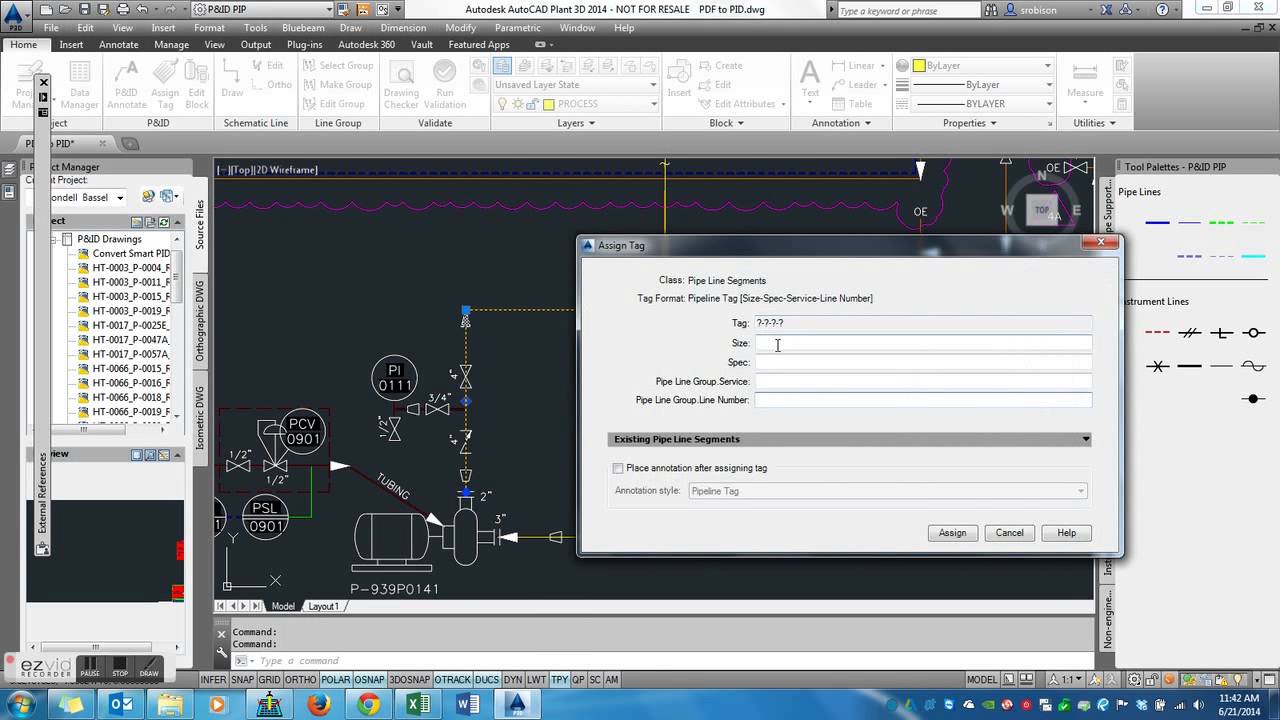Click the Windows Start button
This screenshot has height=720, width=1280.
pyautogui.click(x=20, y=704)
